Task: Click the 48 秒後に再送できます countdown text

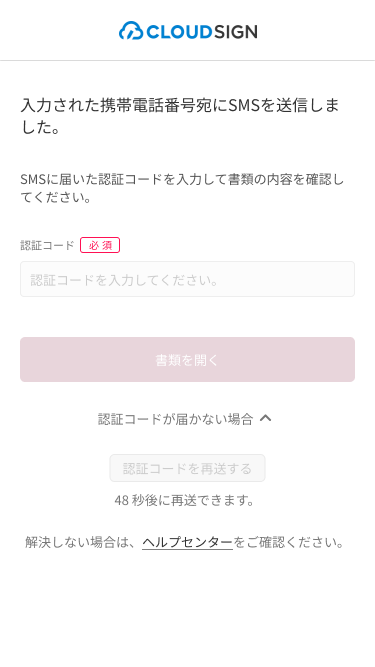Action: click(185, 500)
